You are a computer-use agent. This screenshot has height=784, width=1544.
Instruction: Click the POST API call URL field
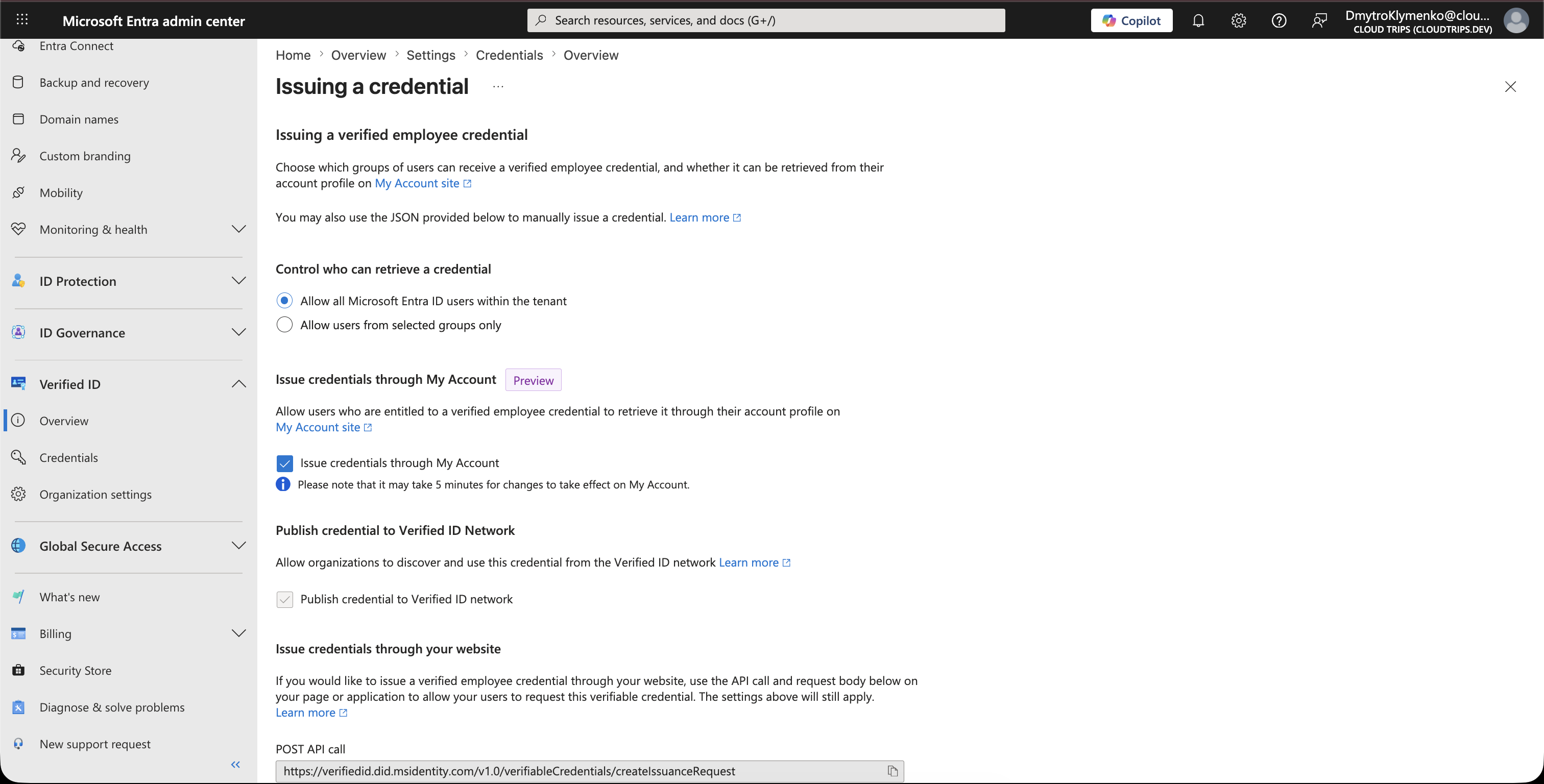click(590, 771)
